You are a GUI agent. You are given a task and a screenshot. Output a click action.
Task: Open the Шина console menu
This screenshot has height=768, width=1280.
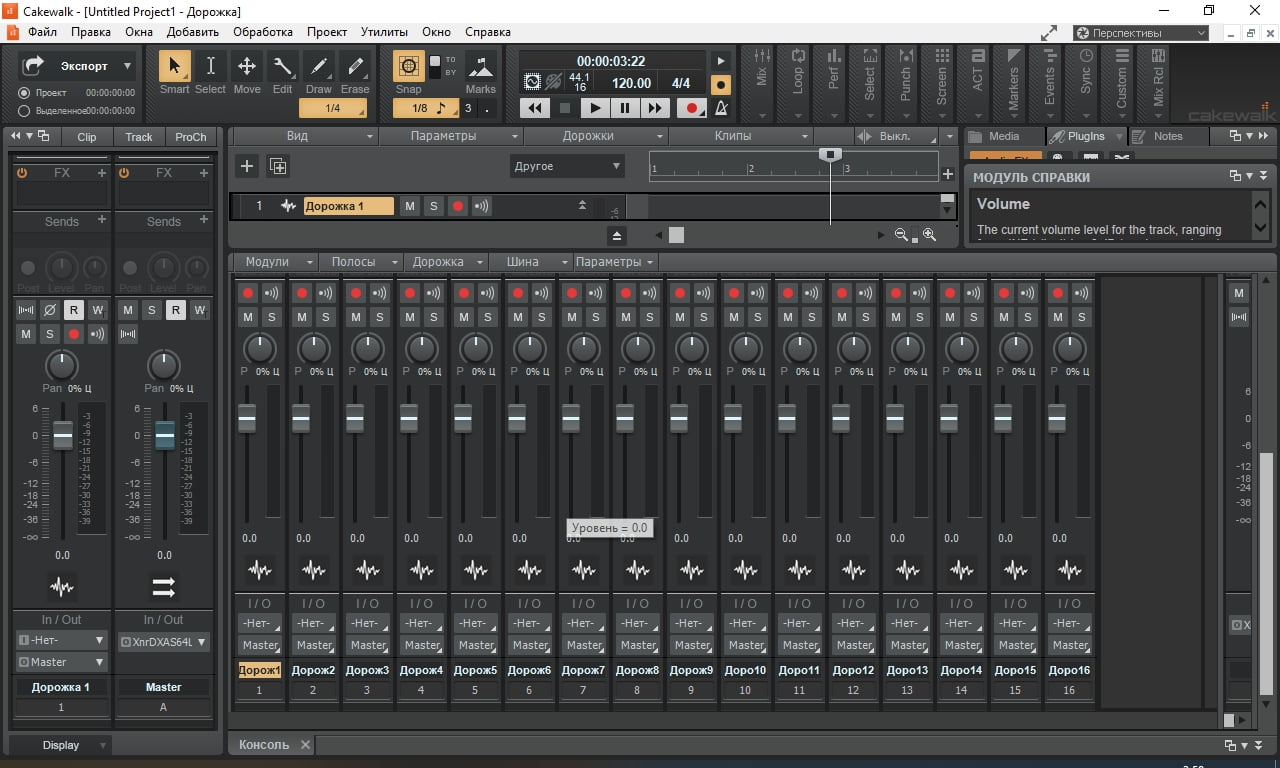(x=531, y=262)
